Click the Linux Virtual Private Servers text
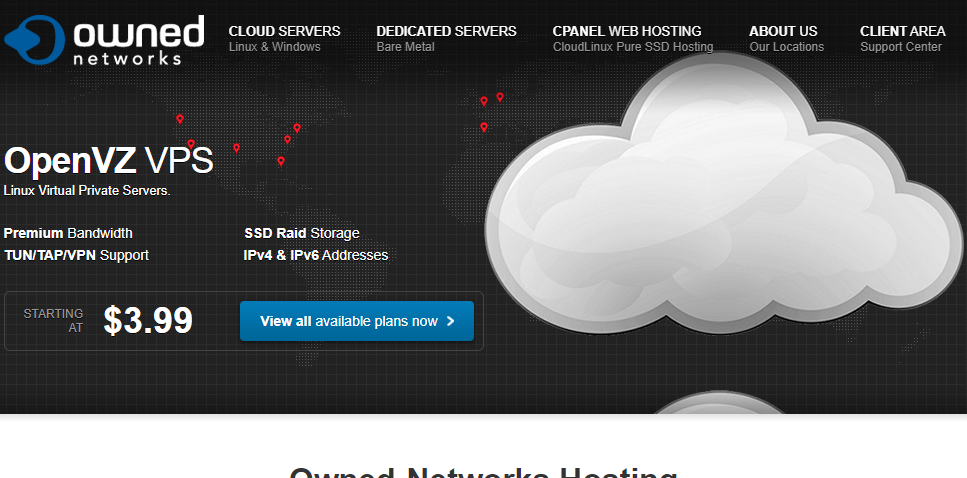Image resolution: width=967 pixels, height=478 pixels. point(87,191)
